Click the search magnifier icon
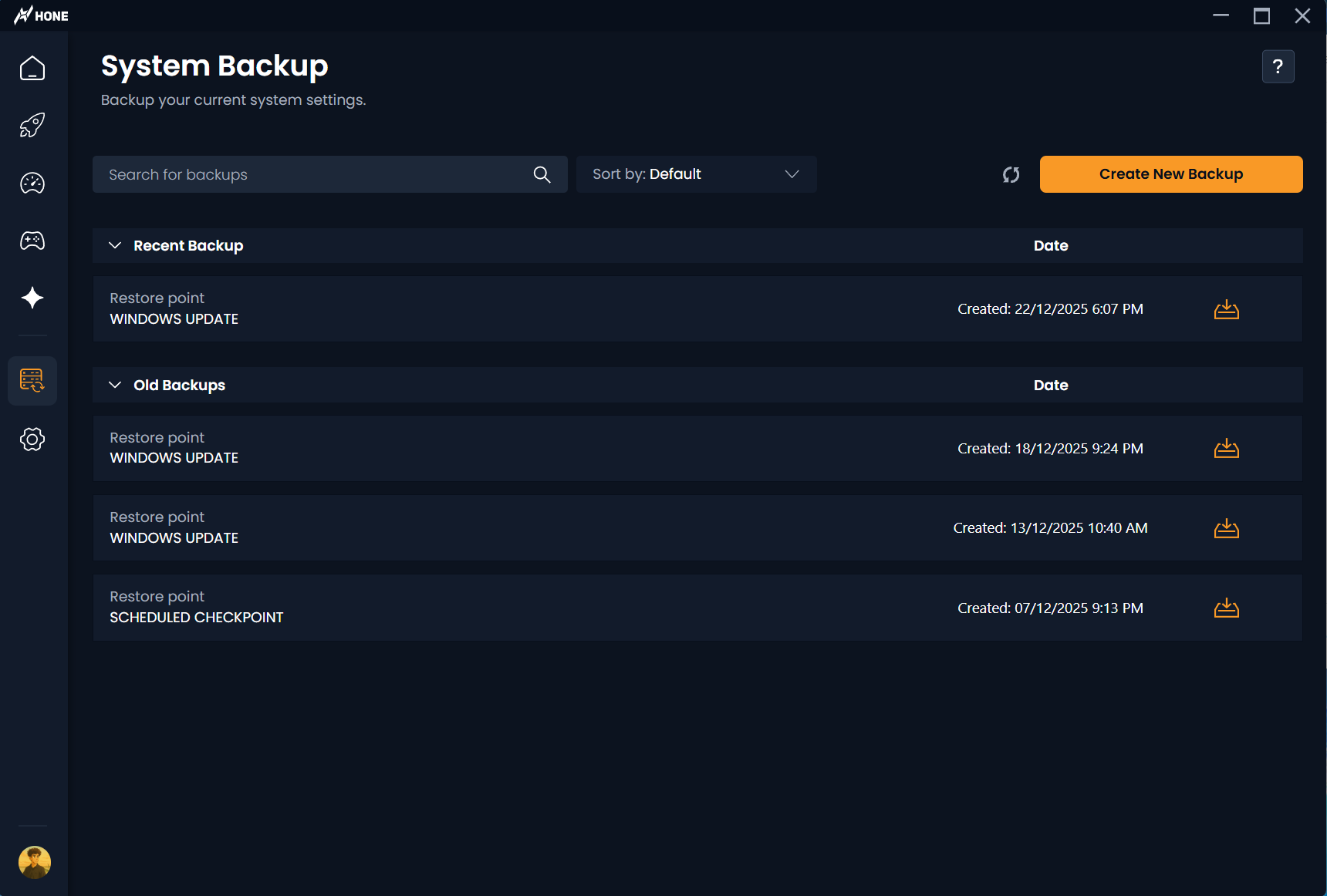The width and height of the screenshot is (1327, 896). coord(542,175)
